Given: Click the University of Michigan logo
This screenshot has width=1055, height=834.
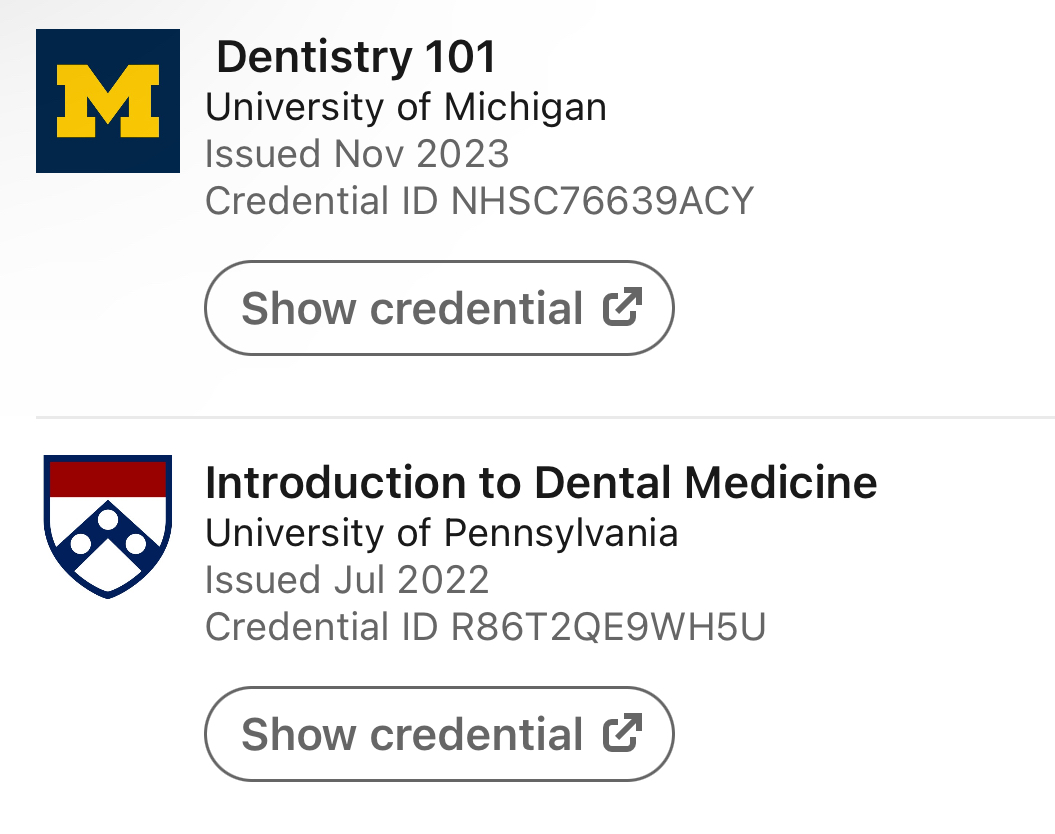Looking at the screenshot, I should pyautogui.click(x=108, y=101).
